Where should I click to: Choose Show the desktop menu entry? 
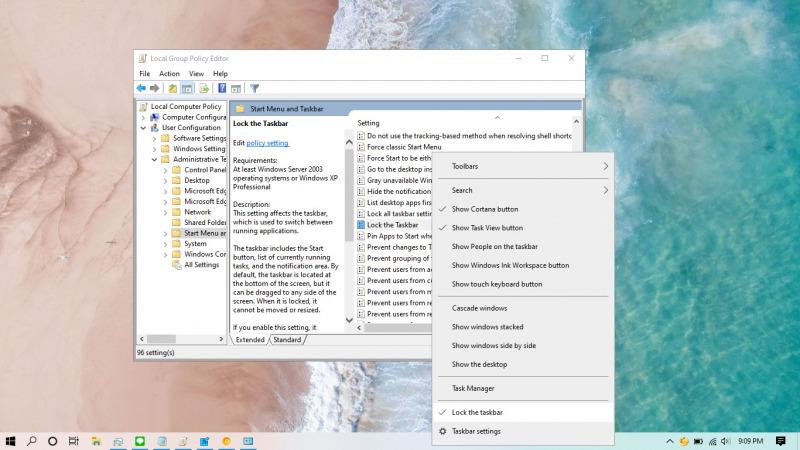click(x=523, y=364)
